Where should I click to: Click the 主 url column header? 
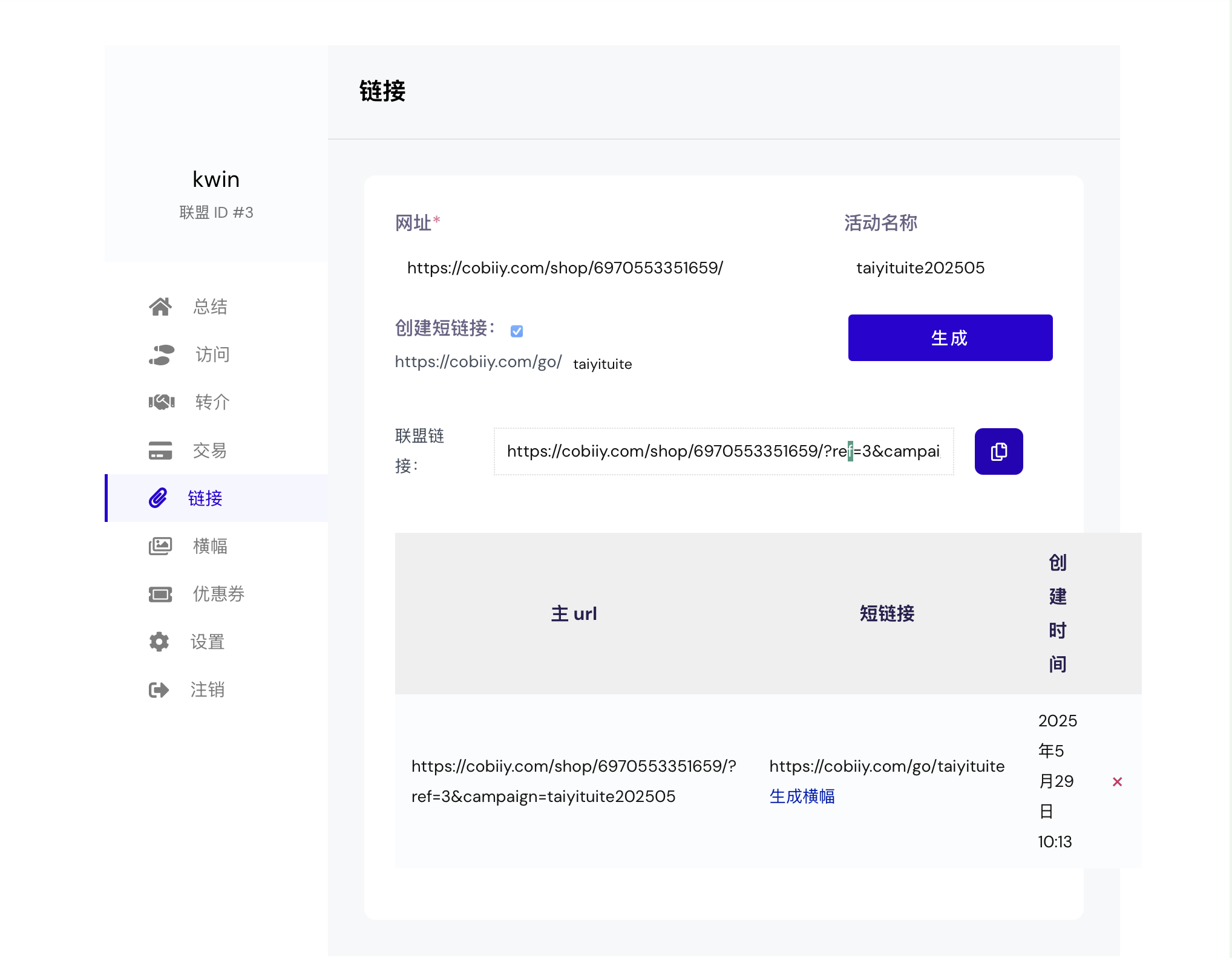[x=574, y=613]
